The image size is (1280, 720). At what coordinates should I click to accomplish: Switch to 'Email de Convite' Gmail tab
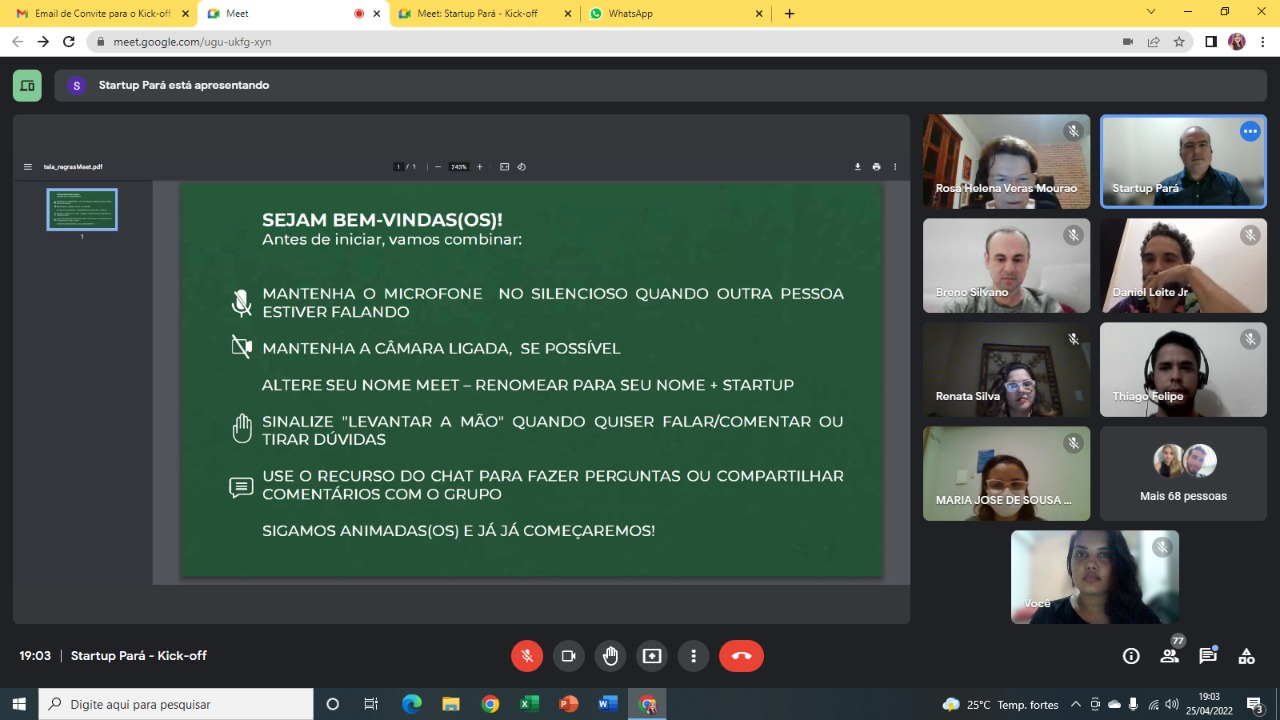100,14
